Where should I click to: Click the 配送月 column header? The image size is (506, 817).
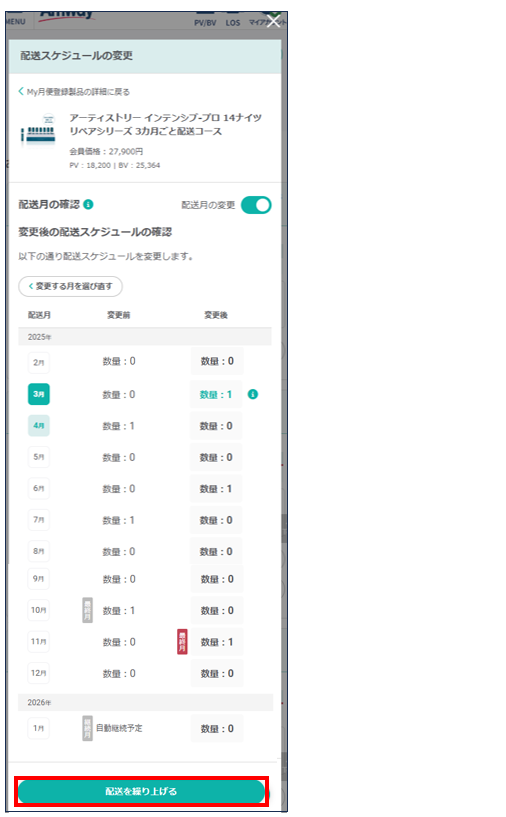(39, 315)
